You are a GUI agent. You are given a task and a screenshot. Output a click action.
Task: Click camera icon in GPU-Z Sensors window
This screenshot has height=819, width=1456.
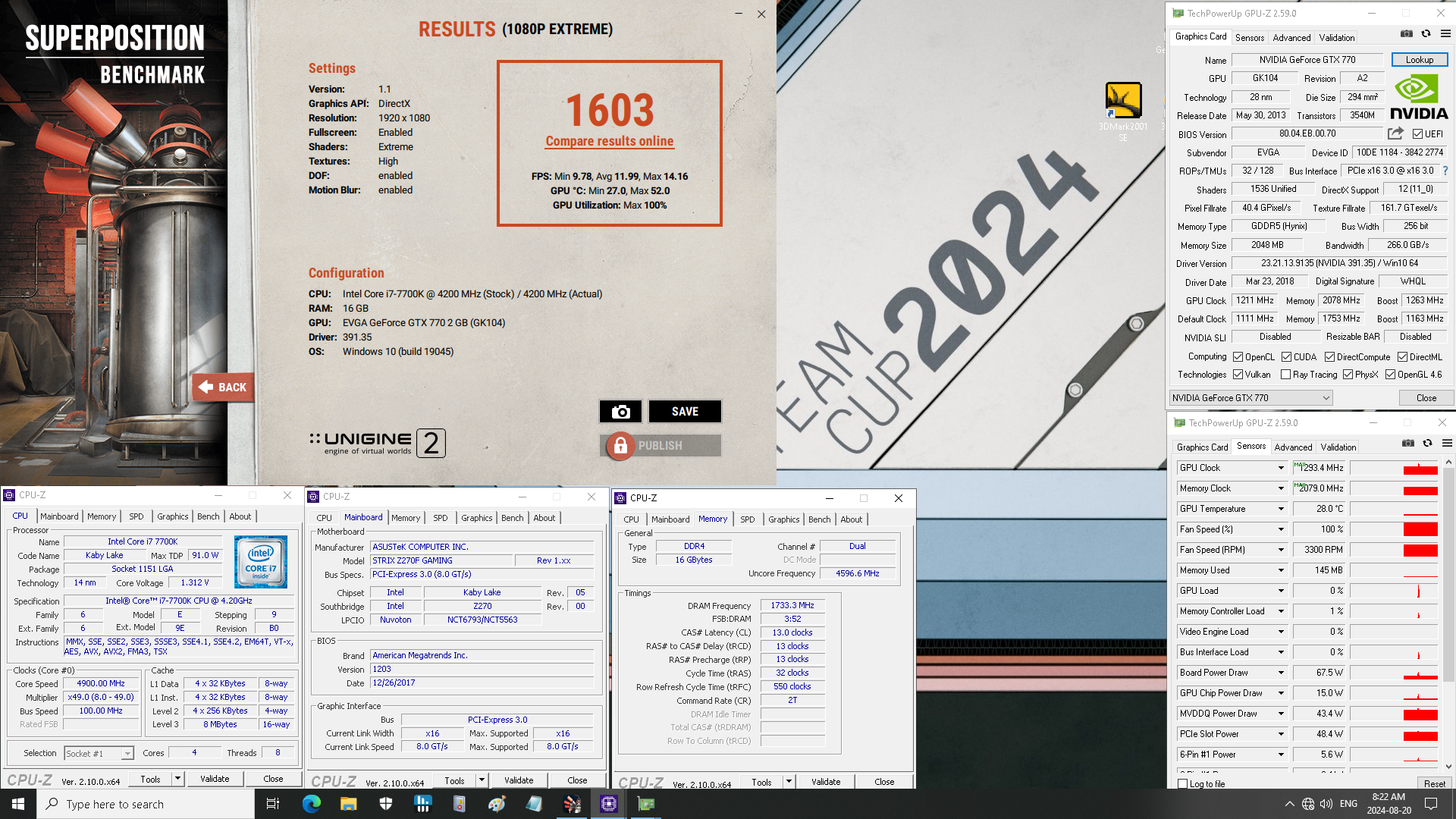coord(1408,444)
